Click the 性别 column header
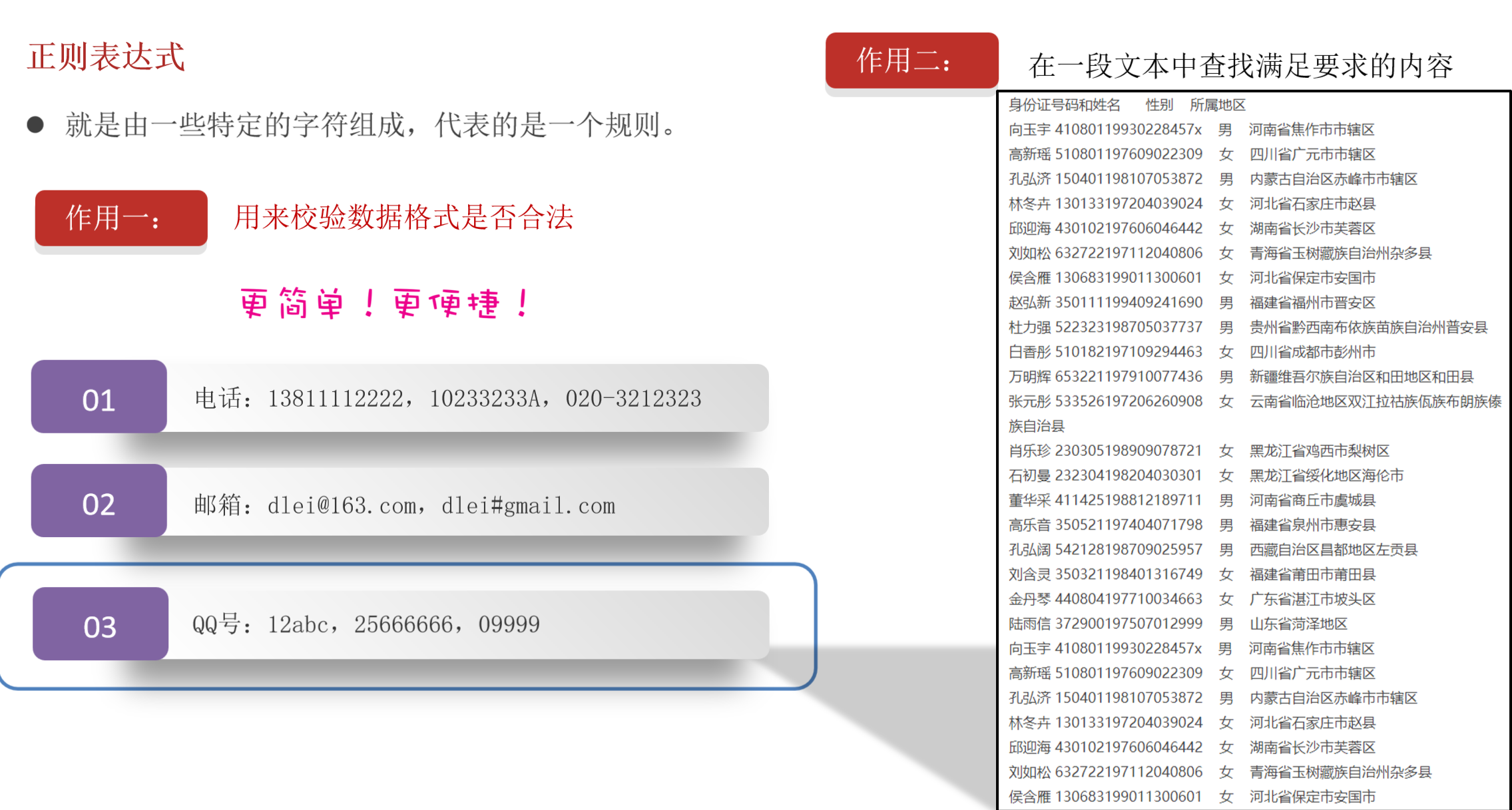The height and width of the screenshot is (810, 1512). [1158, 105]
